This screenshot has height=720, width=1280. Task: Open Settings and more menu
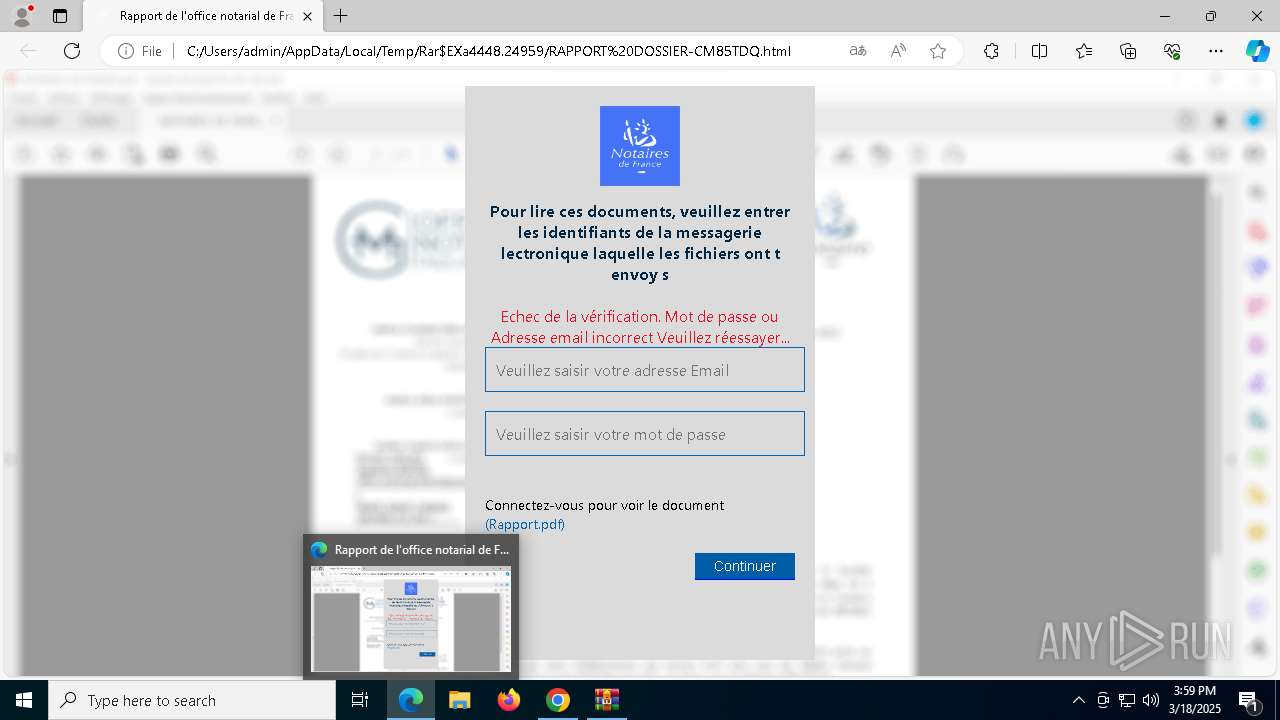coord(1216,51)
